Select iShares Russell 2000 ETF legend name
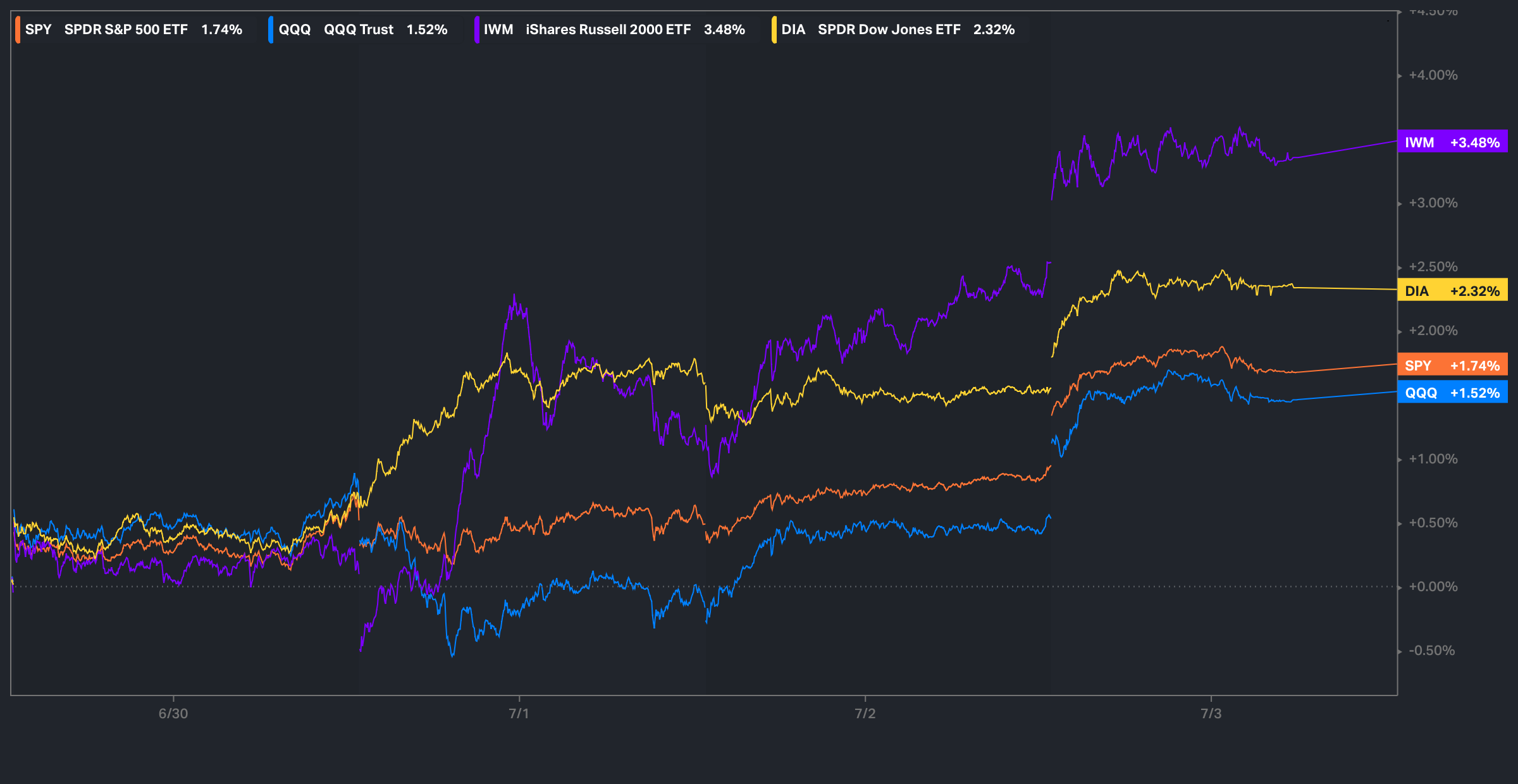Screen dimensions: 1518x784 (608, 30)
